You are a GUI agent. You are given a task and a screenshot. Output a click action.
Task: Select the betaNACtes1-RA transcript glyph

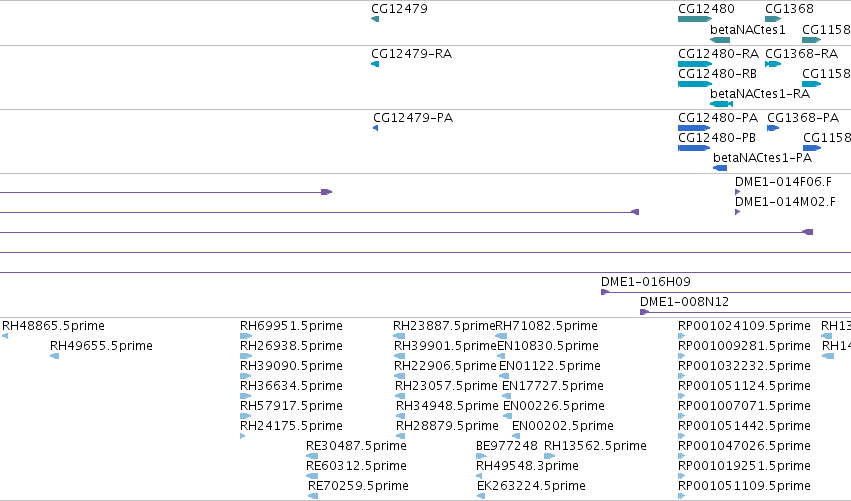coord(721,104)
